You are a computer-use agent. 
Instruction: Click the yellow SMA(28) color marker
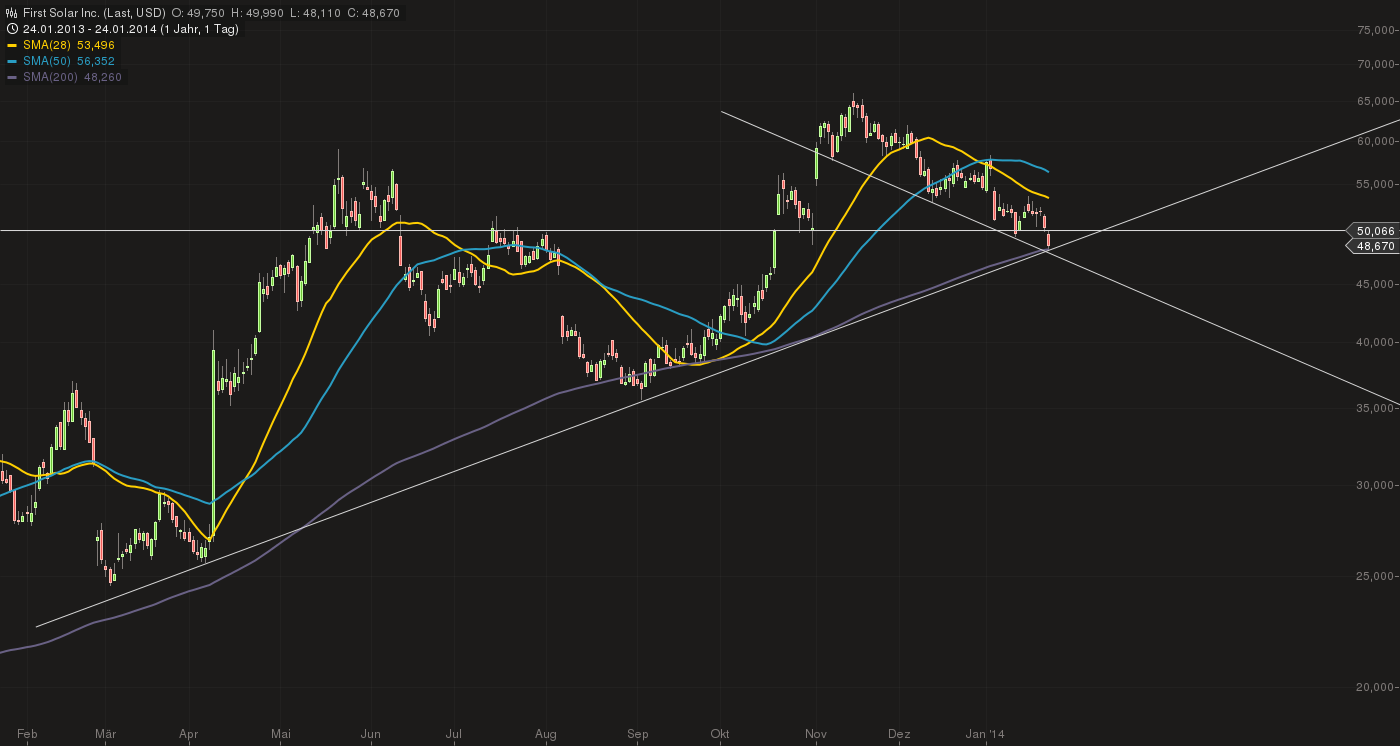pos(12,45)
